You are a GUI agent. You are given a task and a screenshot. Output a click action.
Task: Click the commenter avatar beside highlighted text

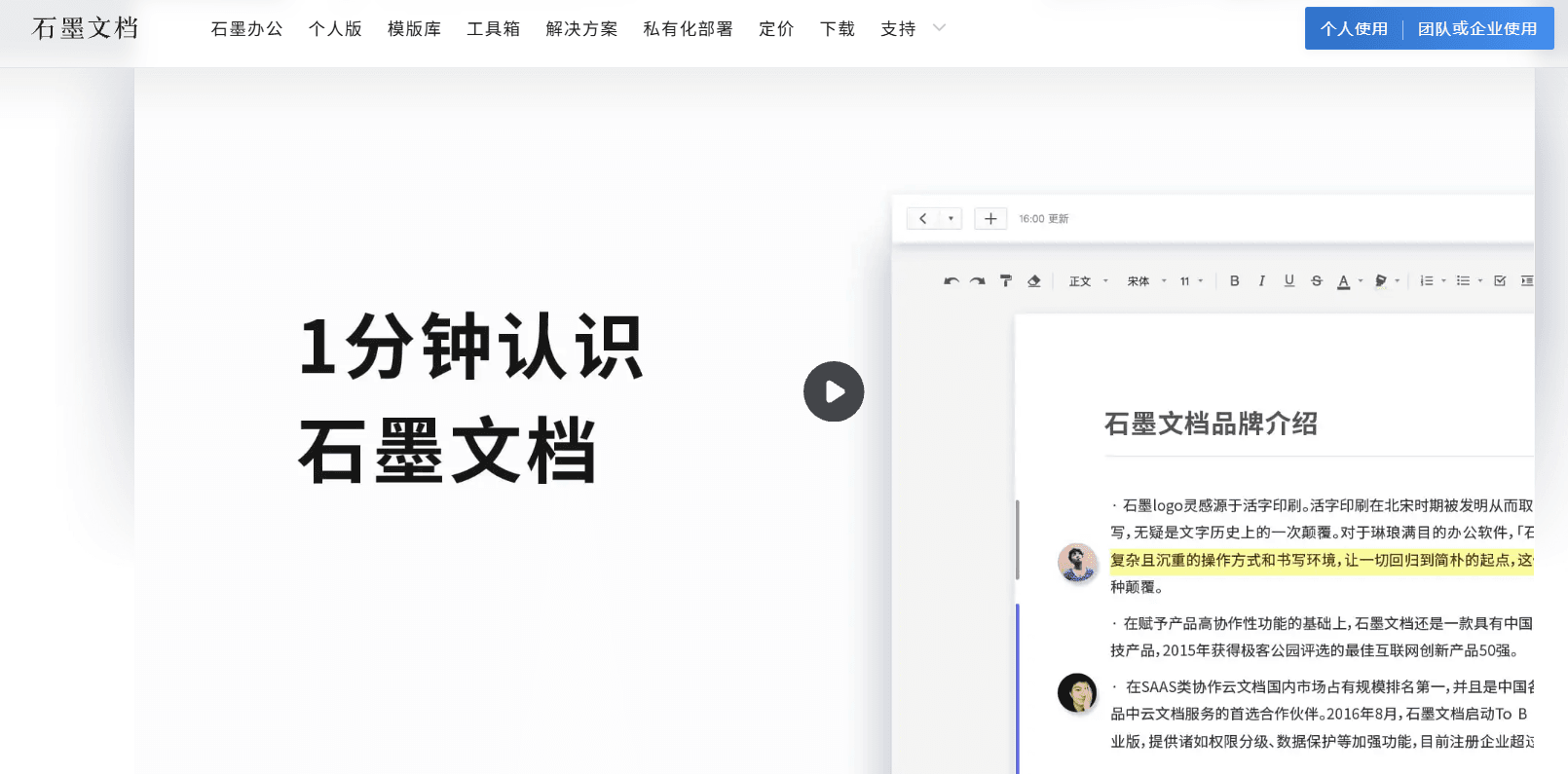1077,563
